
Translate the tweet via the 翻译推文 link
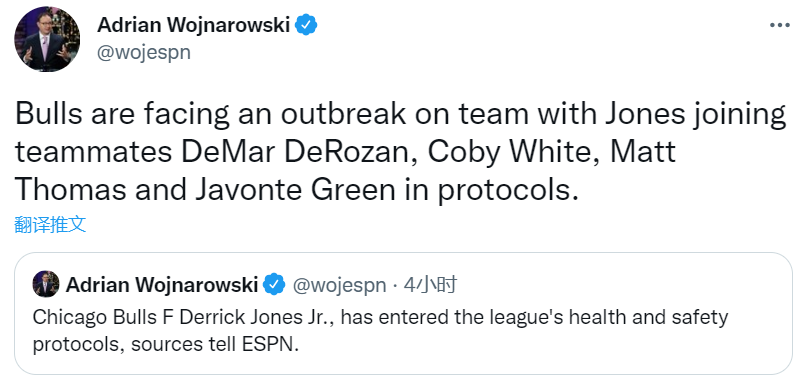(x=50, y=224)
